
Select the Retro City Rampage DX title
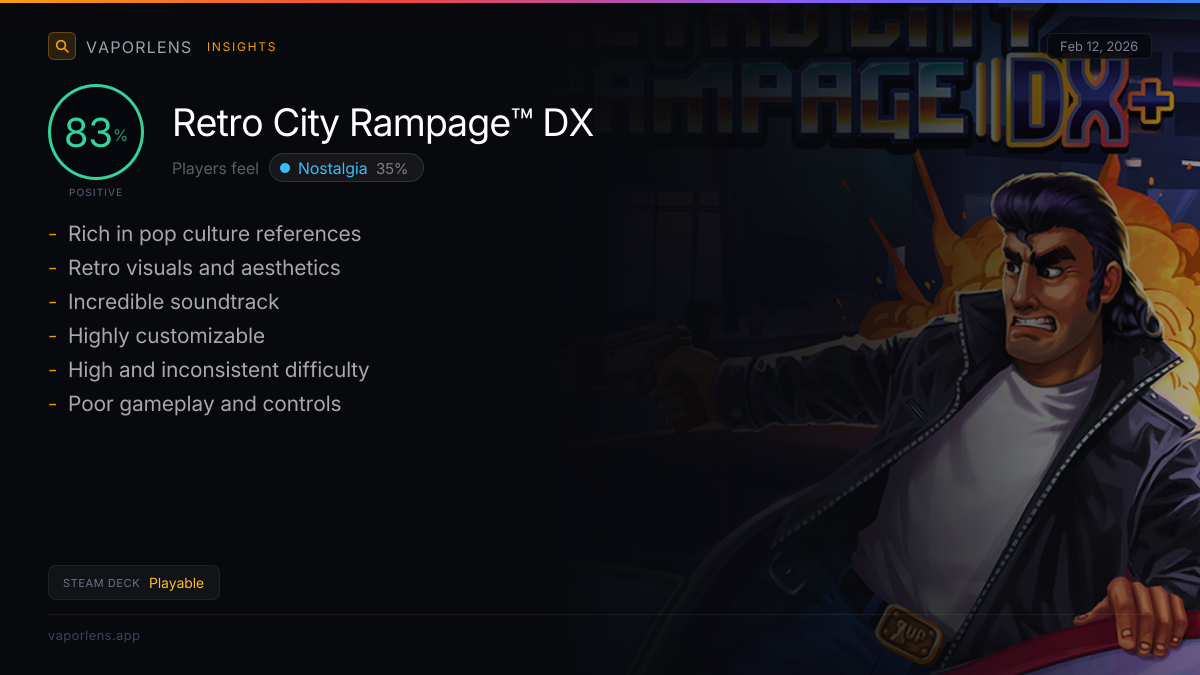click(383, 123)
